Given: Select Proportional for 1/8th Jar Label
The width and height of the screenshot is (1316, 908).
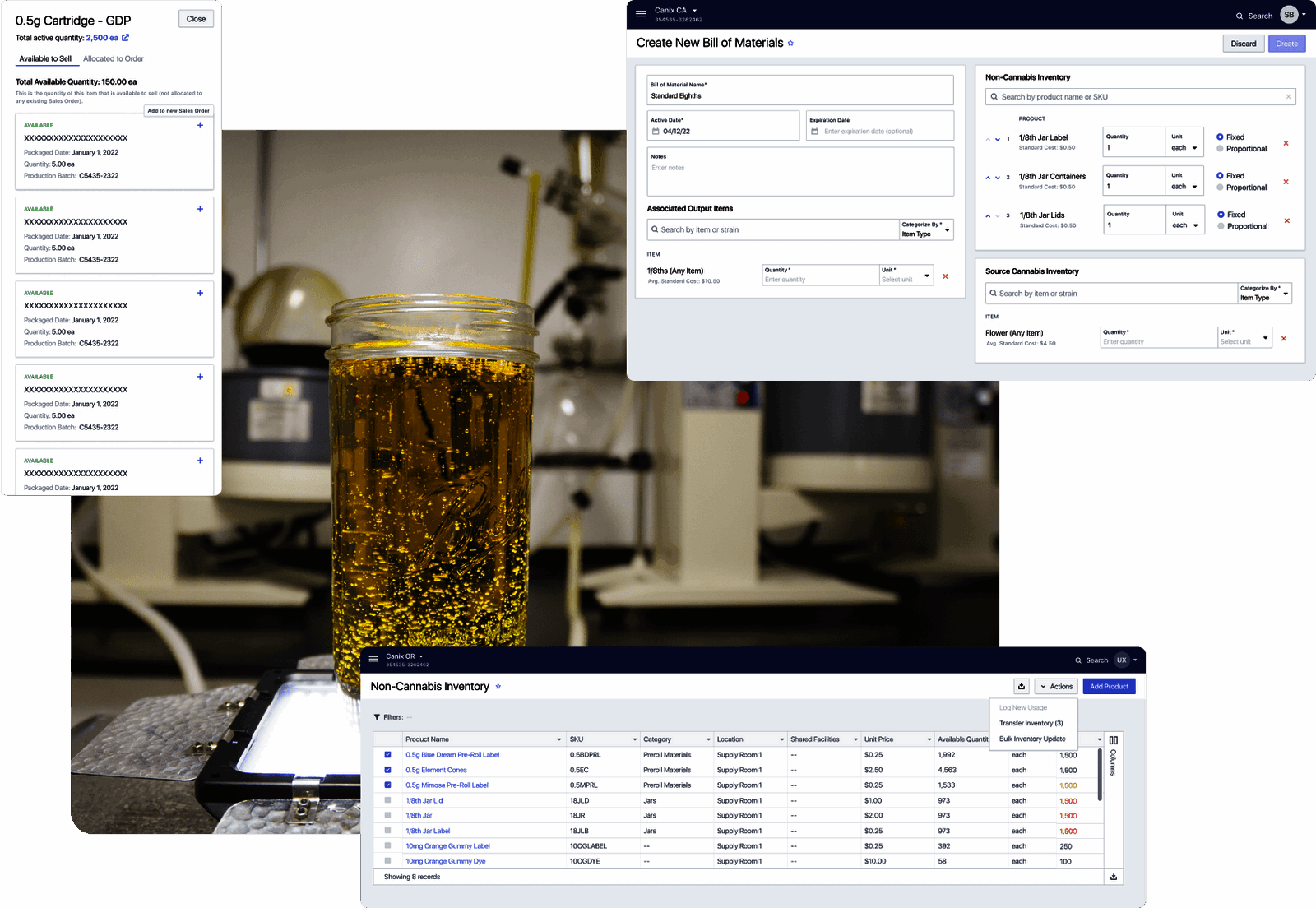Looking at the screenshot, I should (1221, 149).
